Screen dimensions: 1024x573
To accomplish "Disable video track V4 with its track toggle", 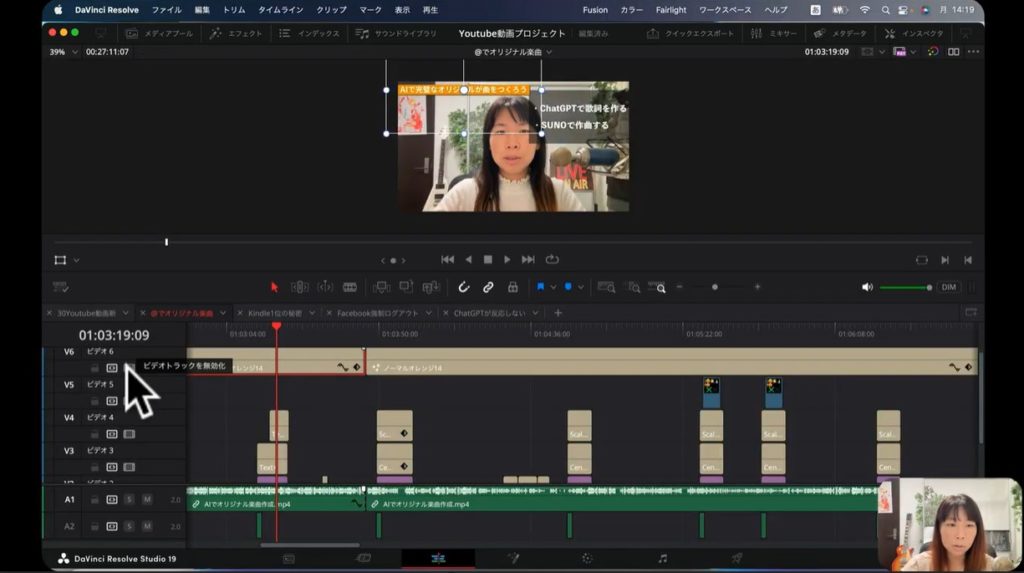I will (x=129, y=434).
